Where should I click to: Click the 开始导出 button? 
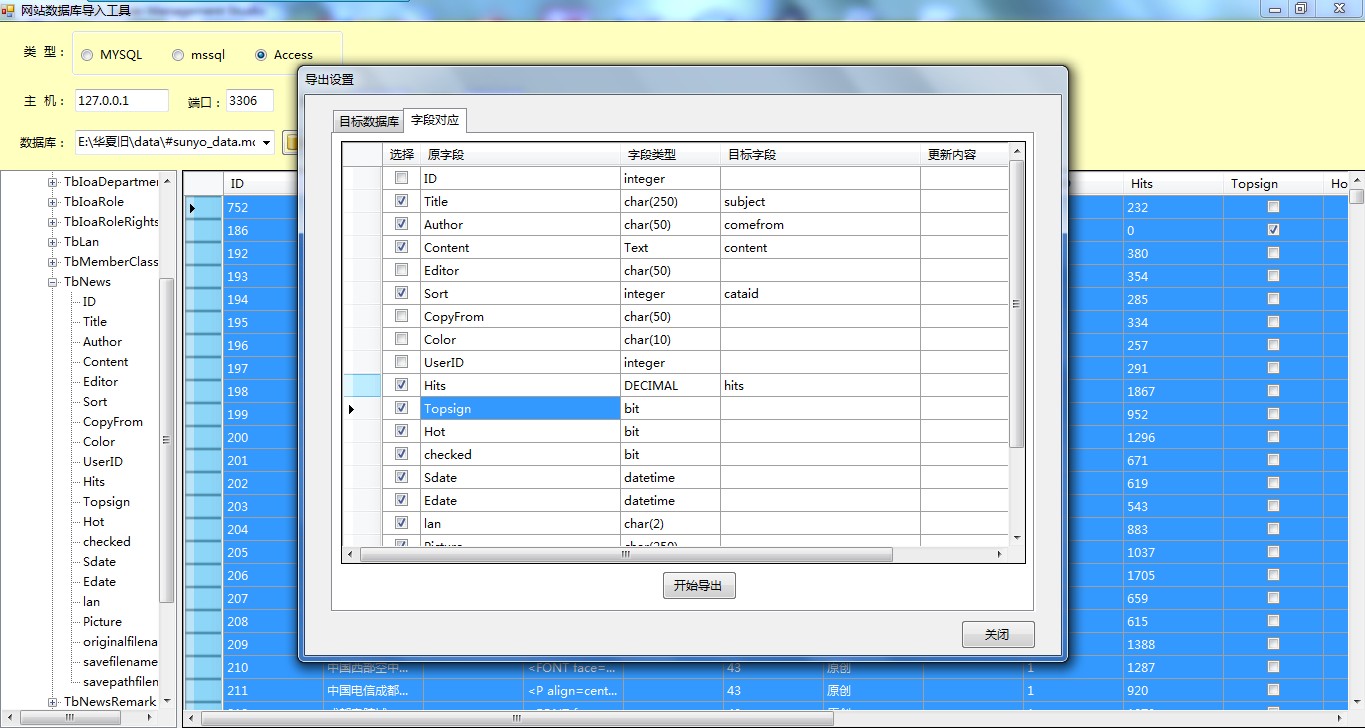click(x=699, y=586)
